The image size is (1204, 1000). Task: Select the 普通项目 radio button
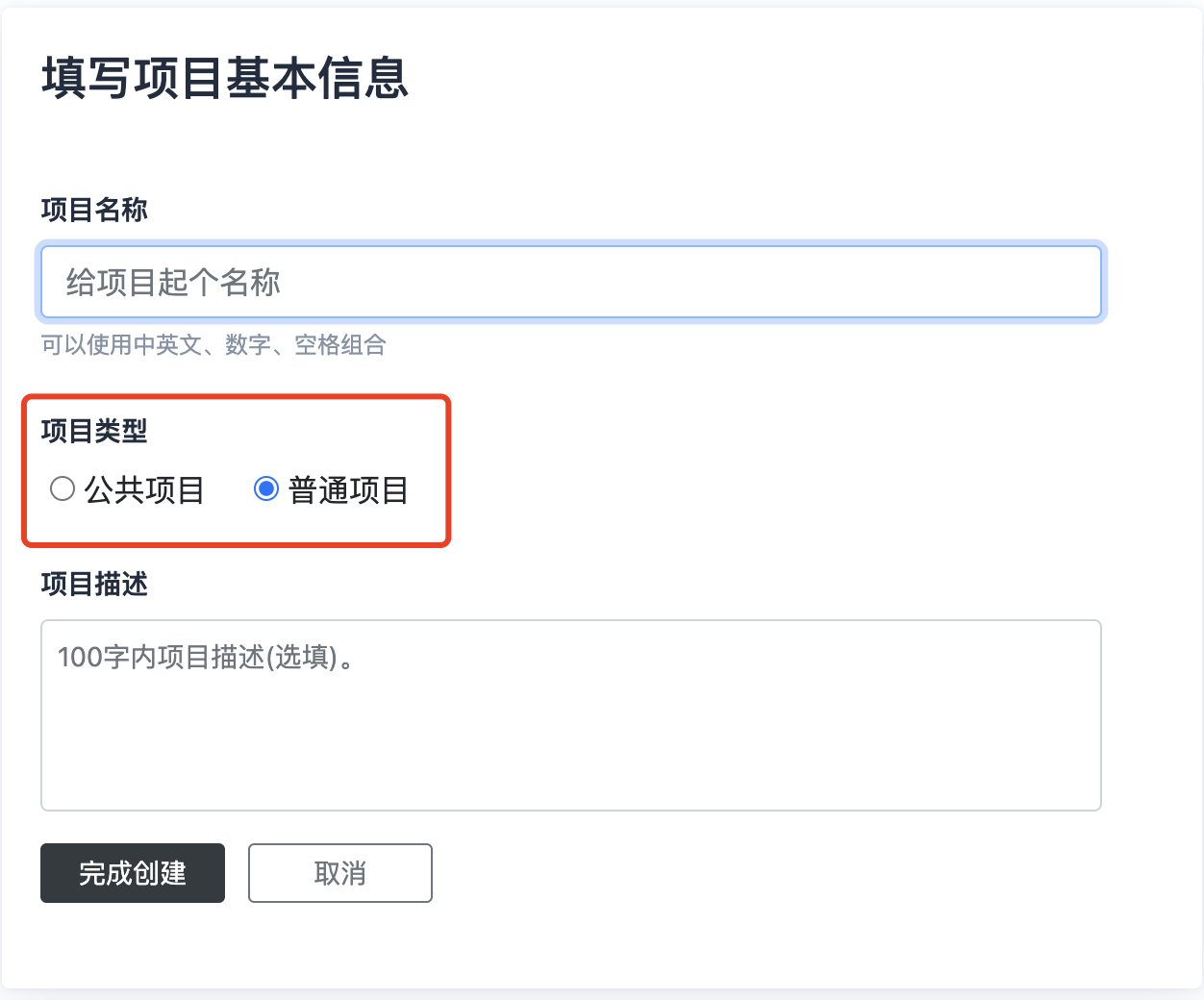[x=266, y=489]
